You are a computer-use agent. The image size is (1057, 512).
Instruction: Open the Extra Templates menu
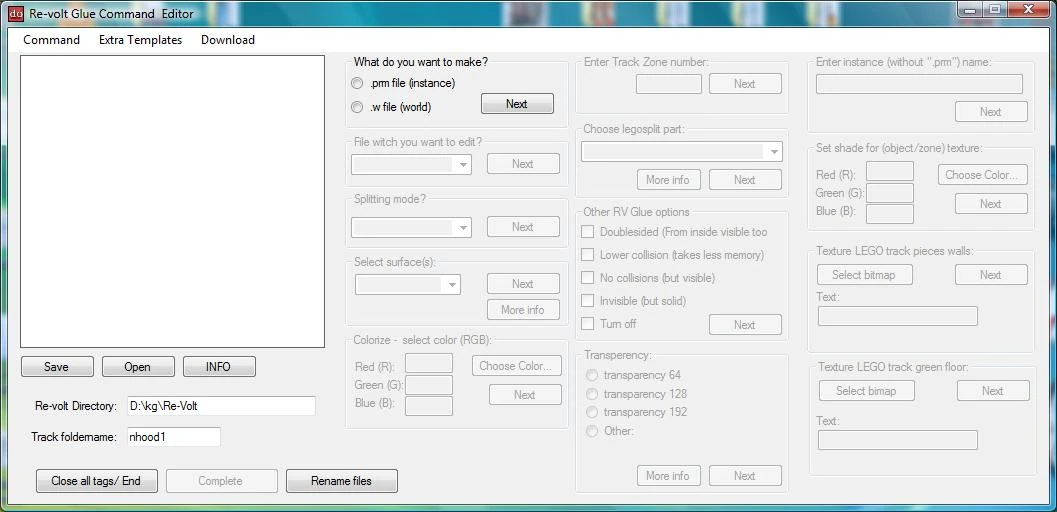[140, 40]
